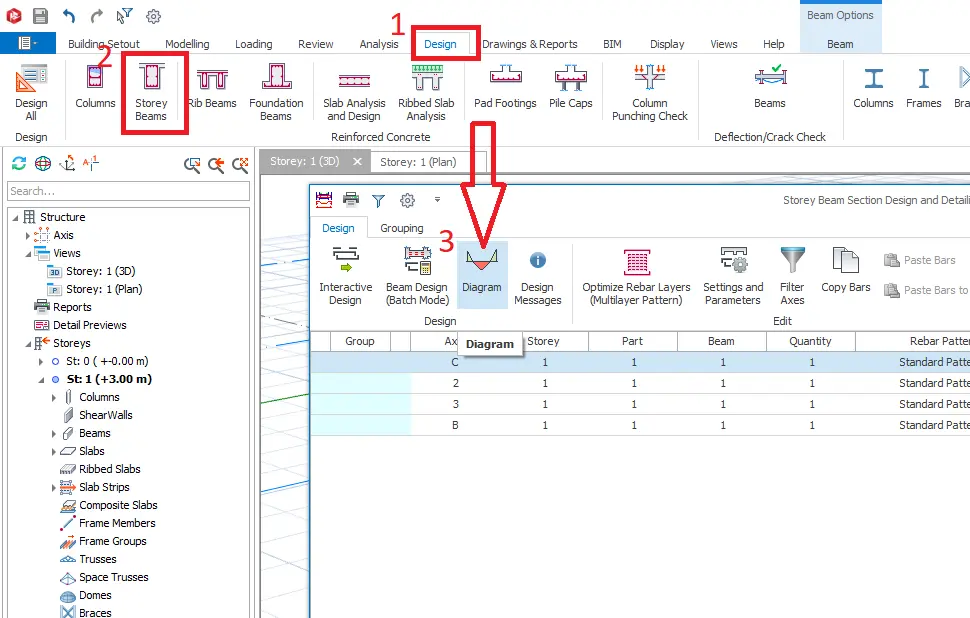Expand the Axis tree node
The height and width of the screenshot is (618, 970).
pyautogui.click(x=28, y=236)
